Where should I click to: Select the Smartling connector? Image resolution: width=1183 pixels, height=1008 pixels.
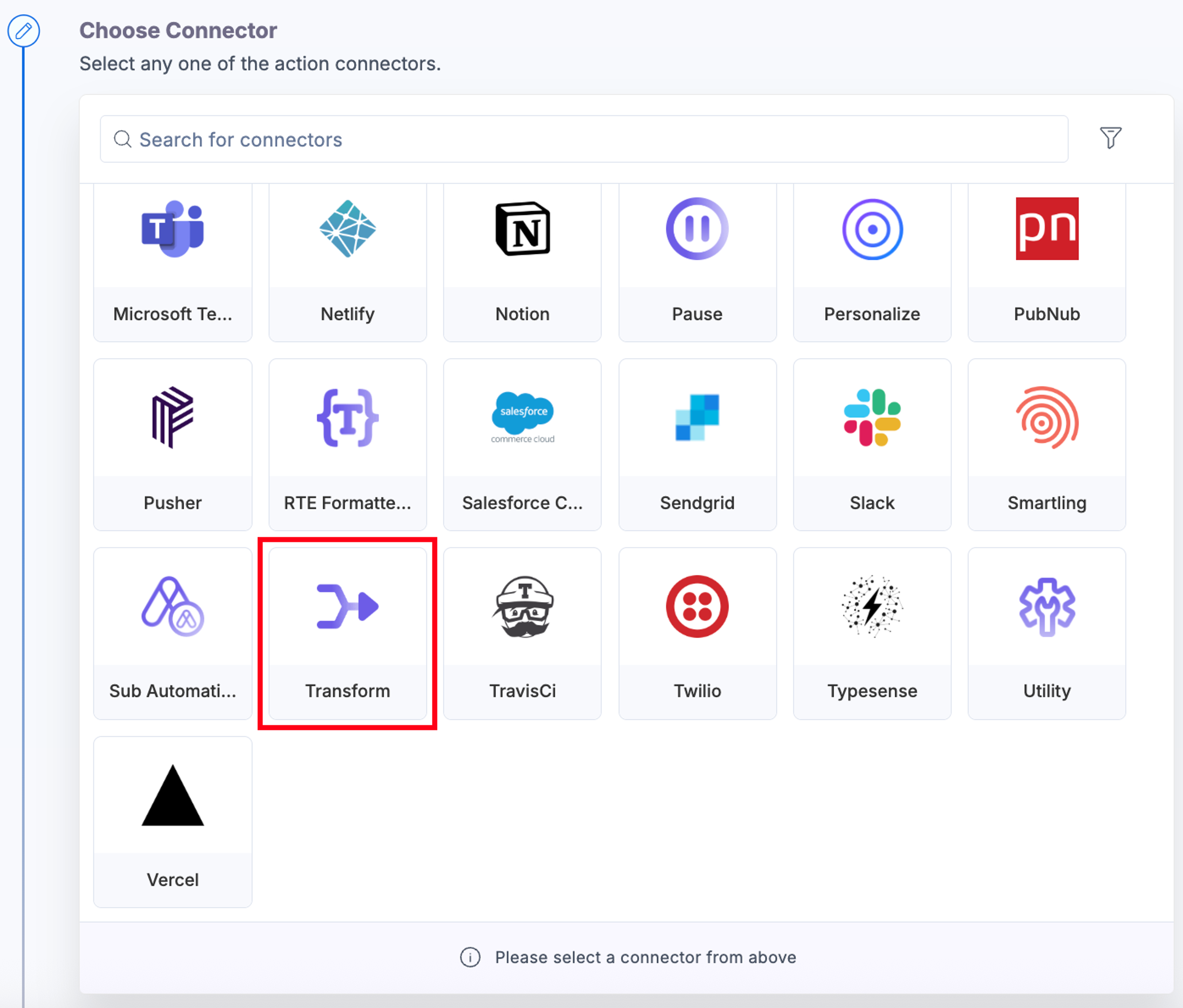1047,445
